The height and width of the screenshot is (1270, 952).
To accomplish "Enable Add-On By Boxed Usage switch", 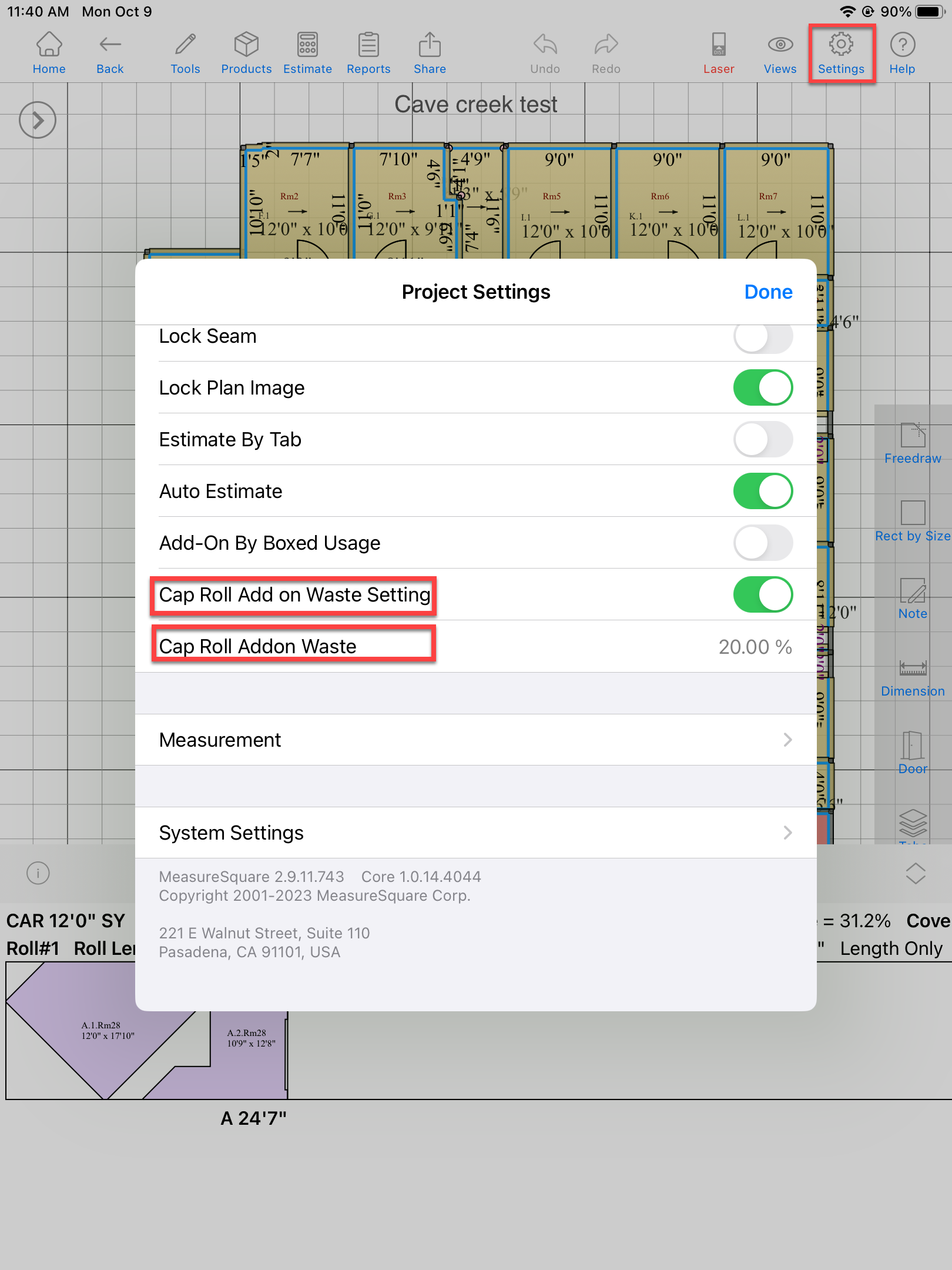I will pyautogui.click(x=763, y=543).
